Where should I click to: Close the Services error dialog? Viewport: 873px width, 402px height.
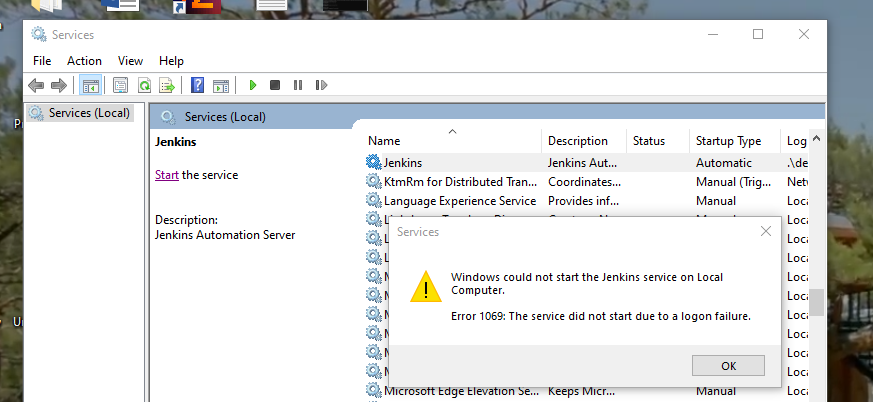click(766, 231)
